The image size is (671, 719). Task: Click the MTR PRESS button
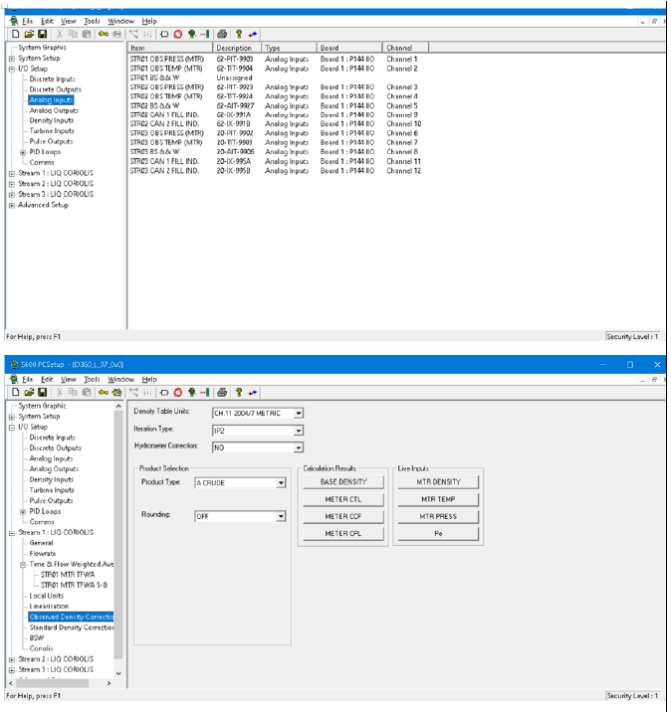coord(438,516)
